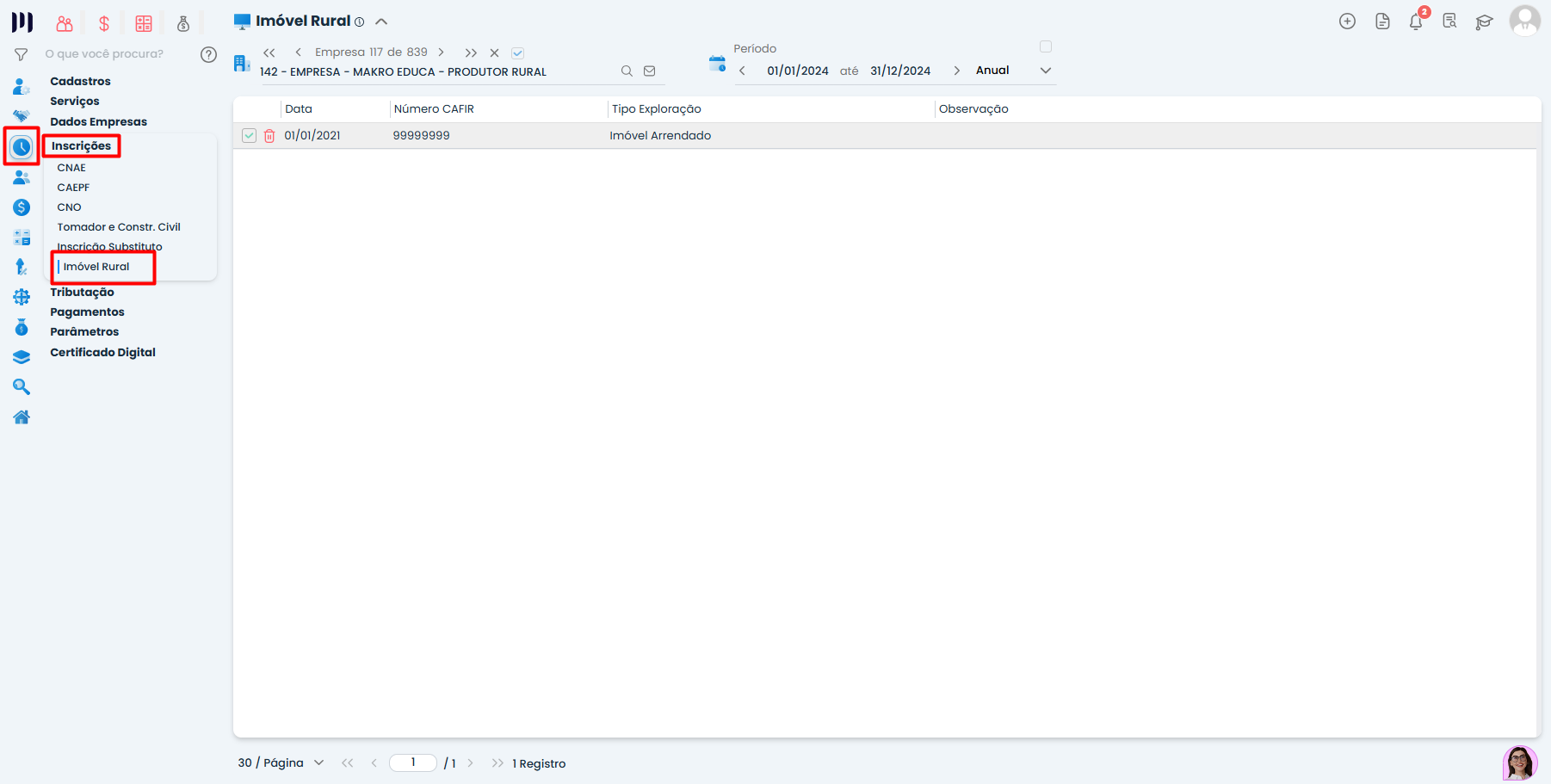This screenshot has height=784, width=1551.
Task: Open the gear crosshair sidebar icon
Action: (22, 297)
